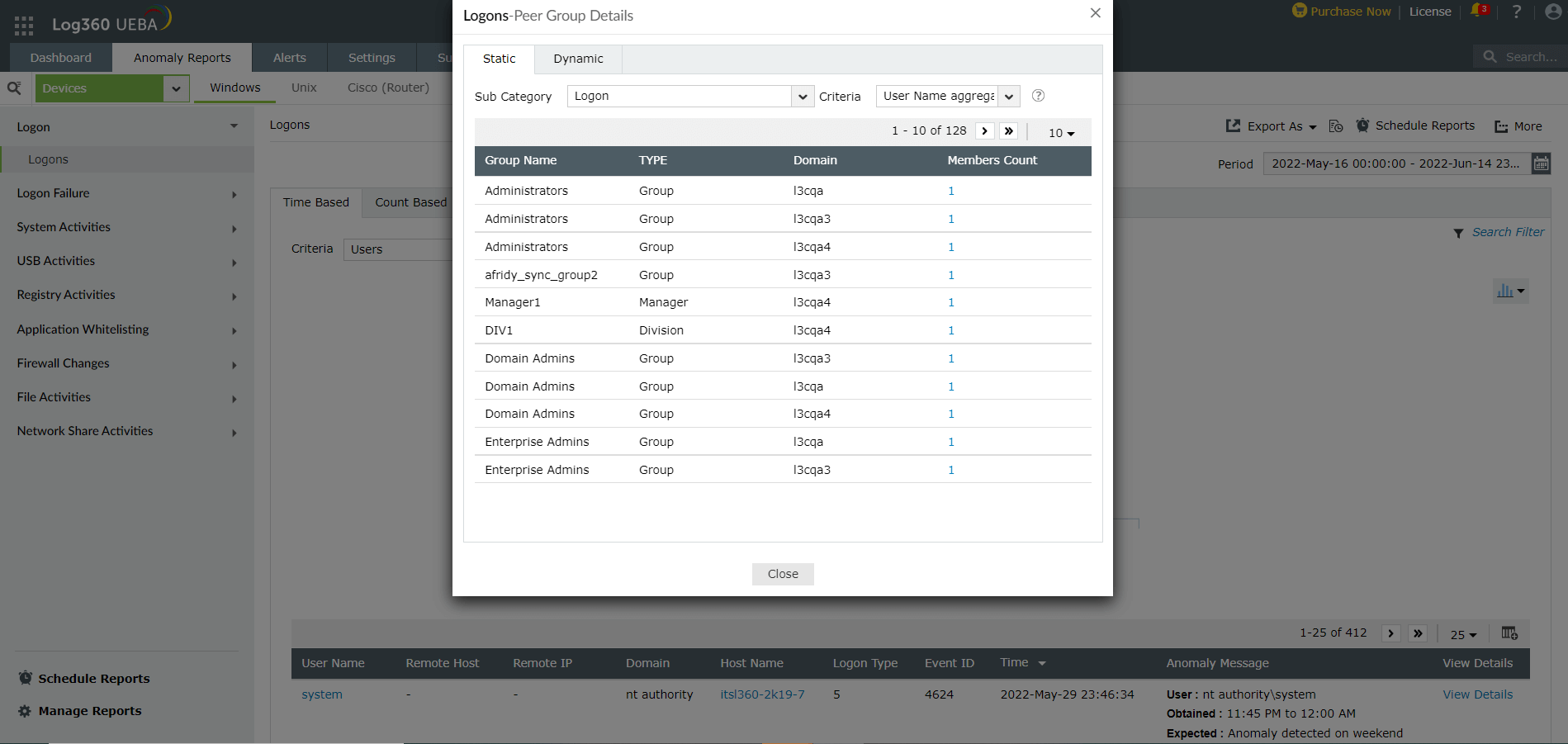Go to next page of logons table
This screenshot has width=1568, height=744.
(x=1390, y=633)
